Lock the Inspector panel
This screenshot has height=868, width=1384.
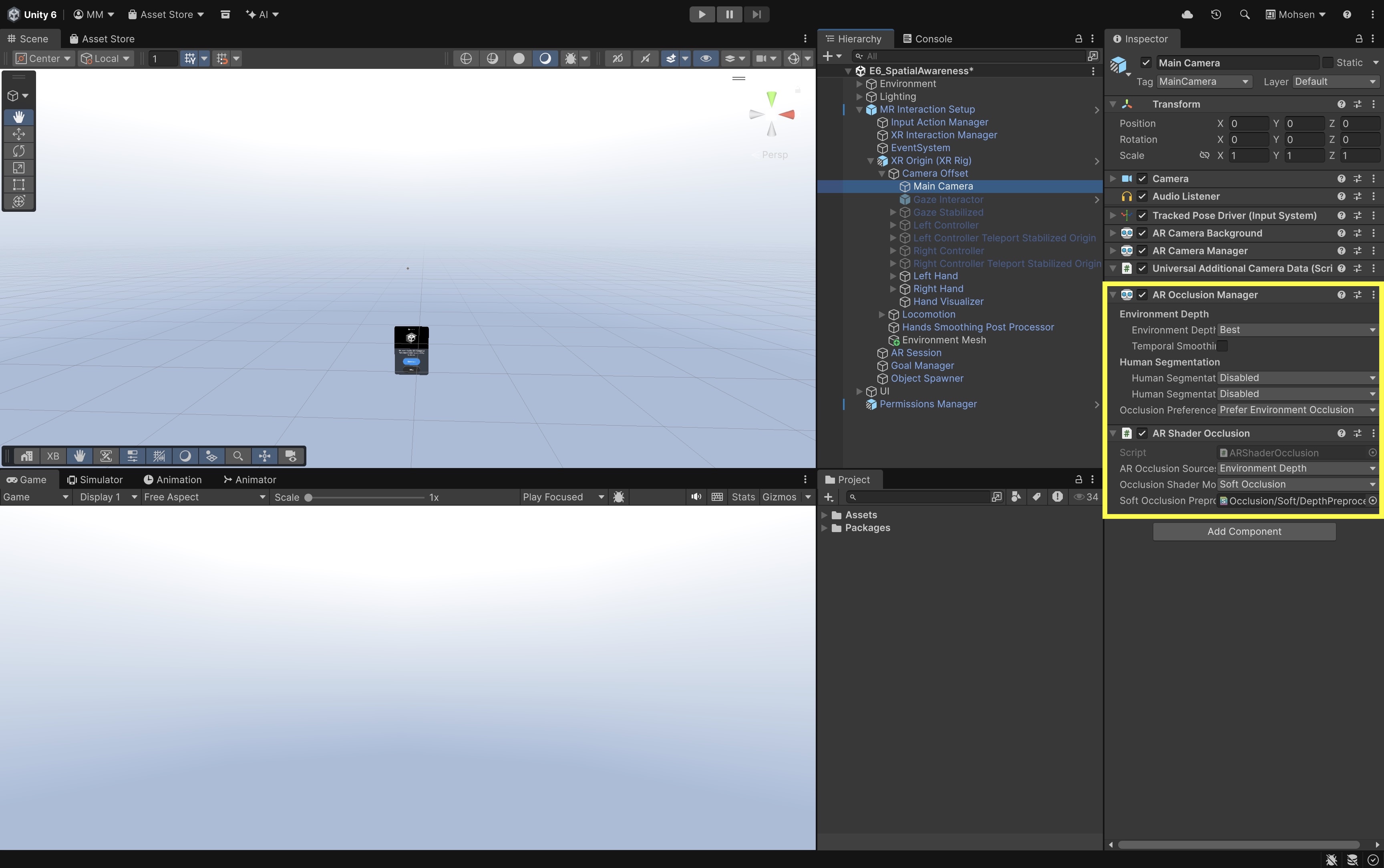tap(1358, 38)
